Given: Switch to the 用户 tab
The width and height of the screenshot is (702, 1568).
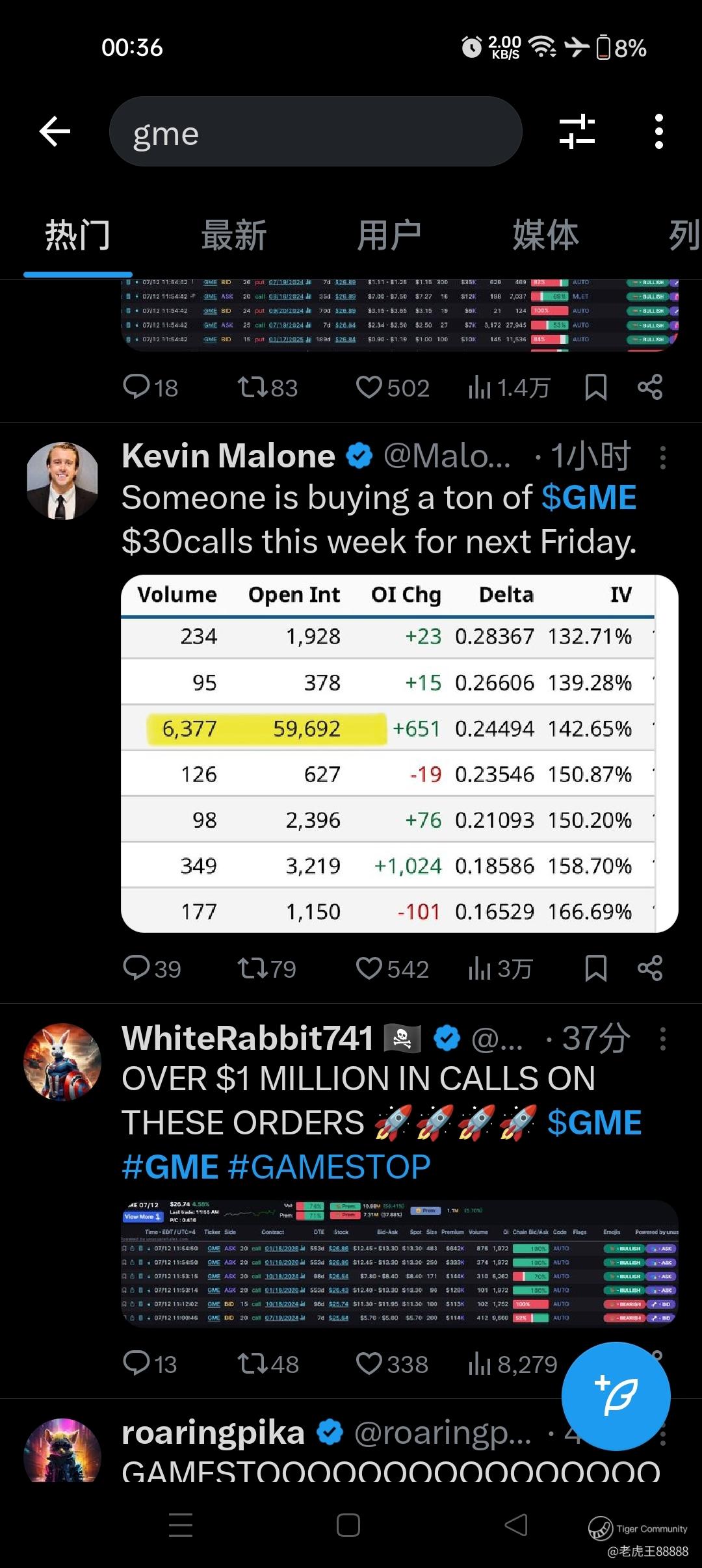Looking at the screenshot, I should tap(389, 235).
